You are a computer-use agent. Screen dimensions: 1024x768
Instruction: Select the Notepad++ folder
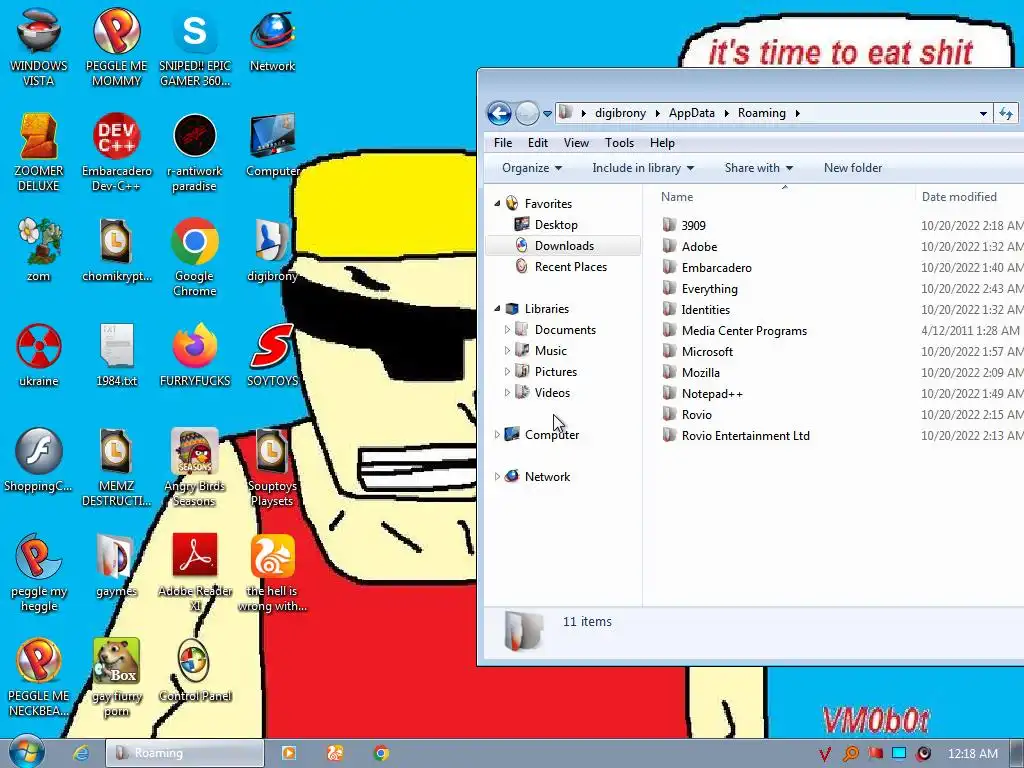(x=712, y=394)
